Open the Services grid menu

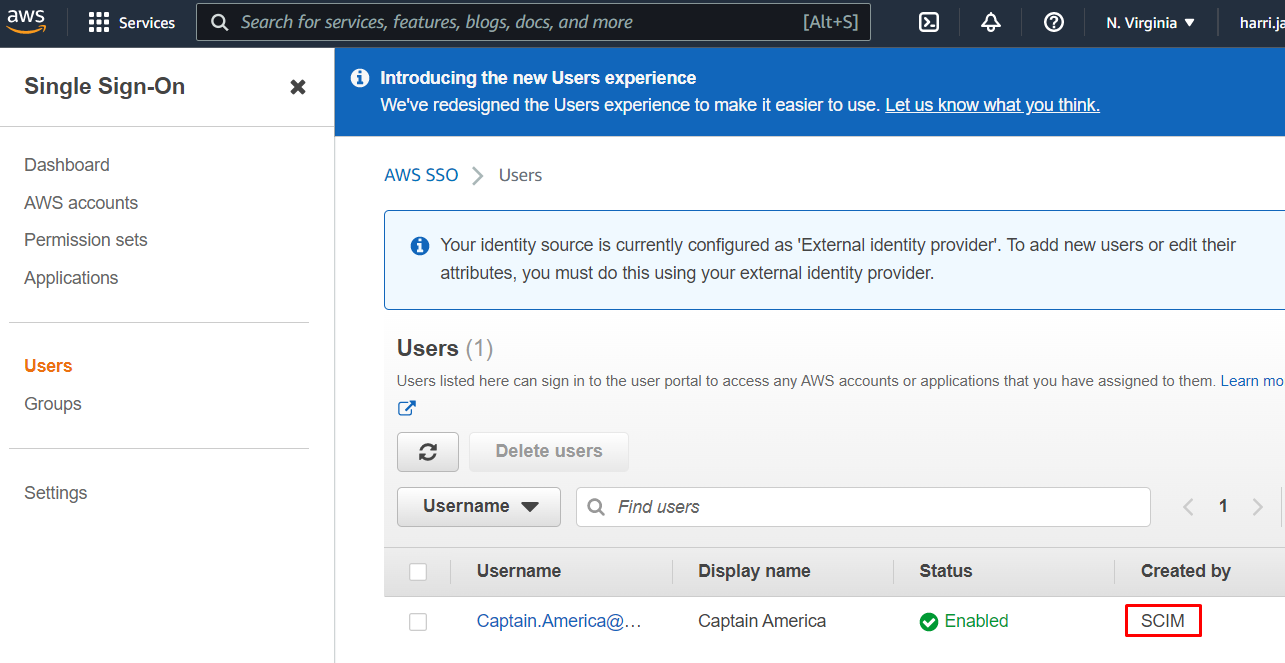click(x=99, y=22)
